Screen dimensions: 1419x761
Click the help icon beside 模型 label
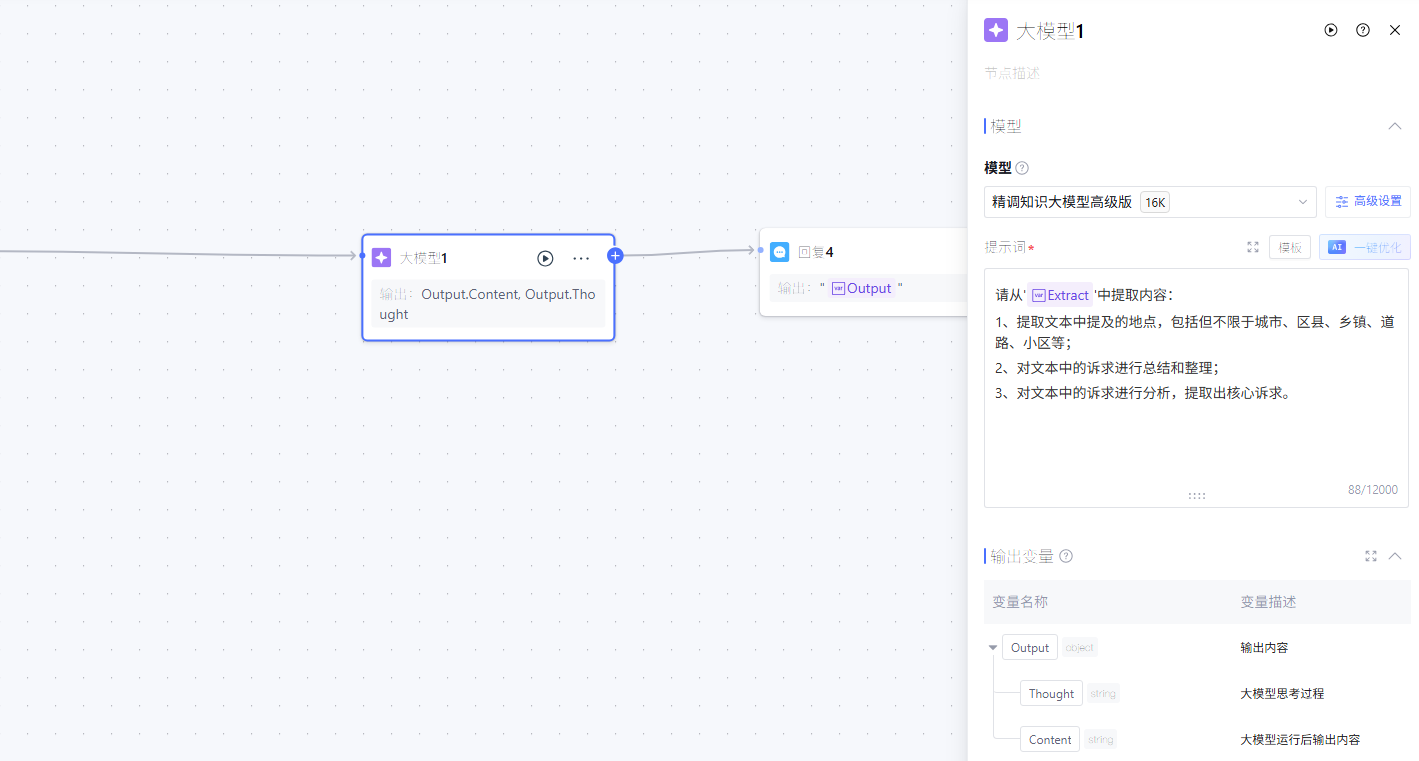coord(1022,168)
